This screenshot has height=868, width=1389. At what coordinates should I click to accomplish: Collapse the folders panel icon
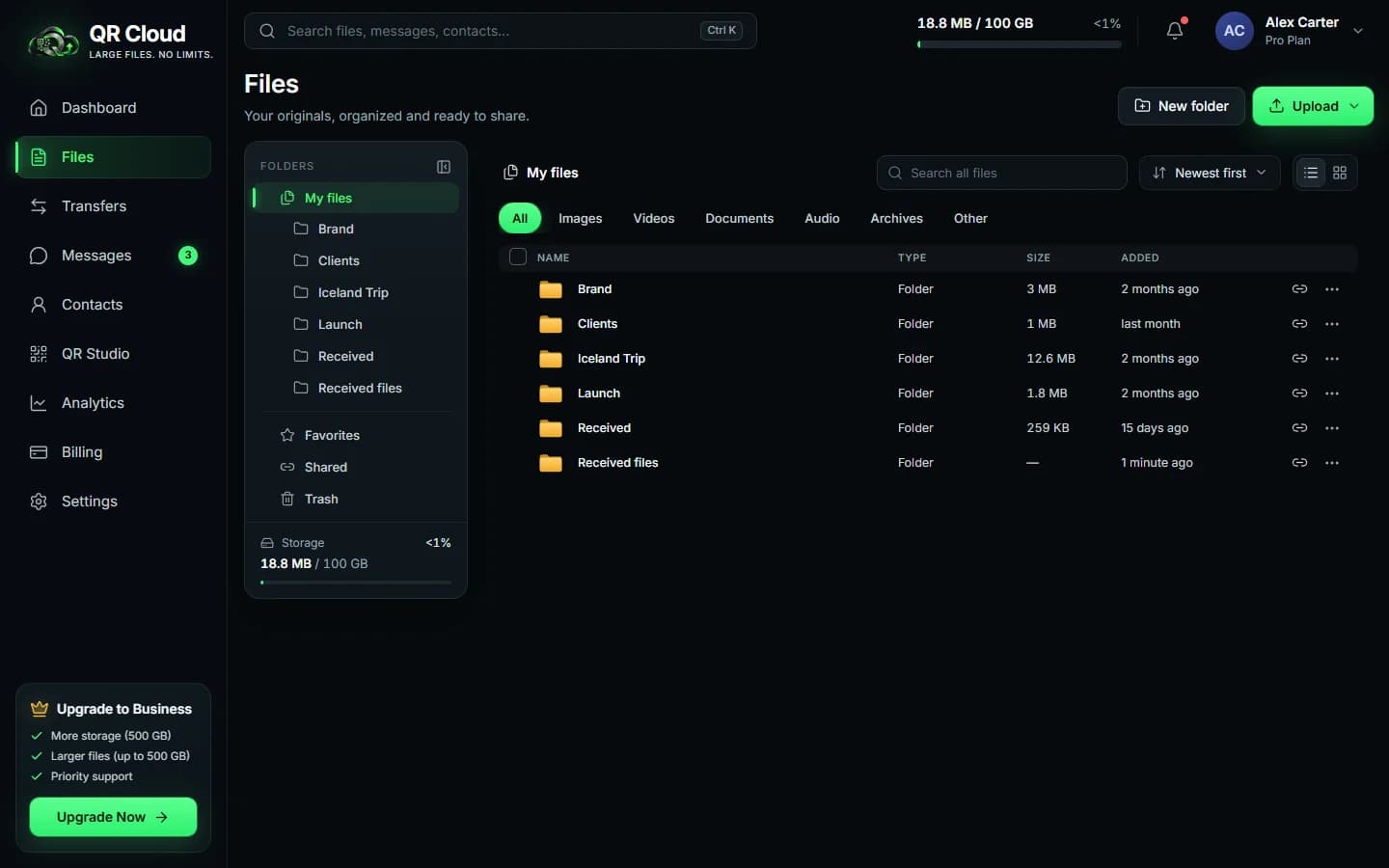(444, 167)
